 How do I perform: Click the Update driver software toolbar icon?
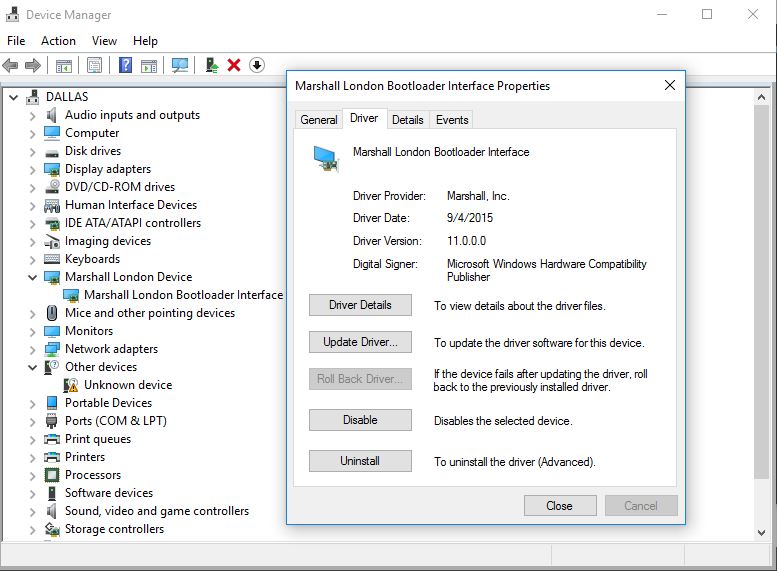[211, 65]
